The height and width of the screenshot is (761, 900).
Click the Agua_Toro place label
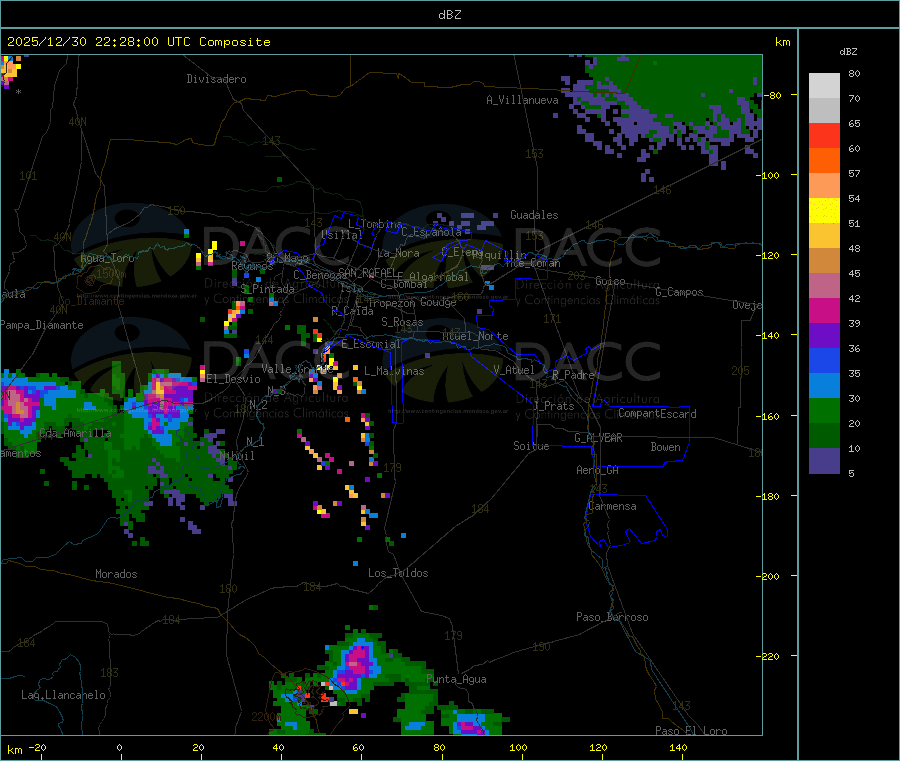coord(107,258)
